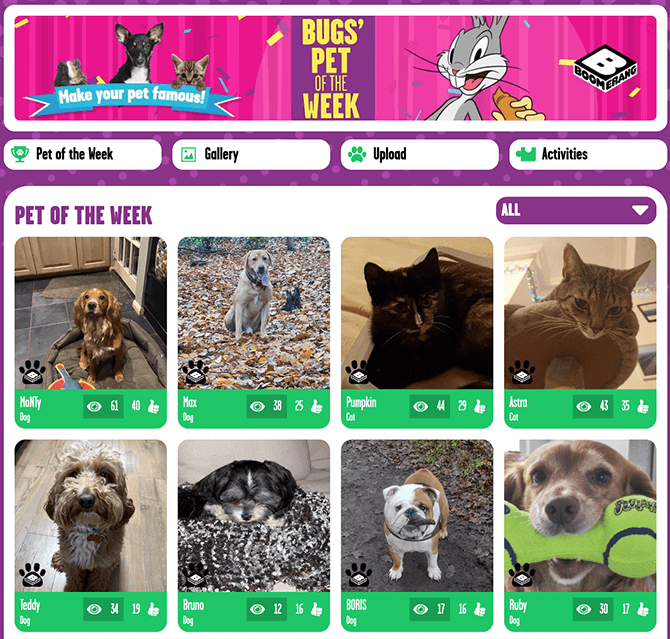Click the trophy icon beside Pet of the Week
Image resolution: width=670 pixels, height=639 pixels.
pos(20,154)
